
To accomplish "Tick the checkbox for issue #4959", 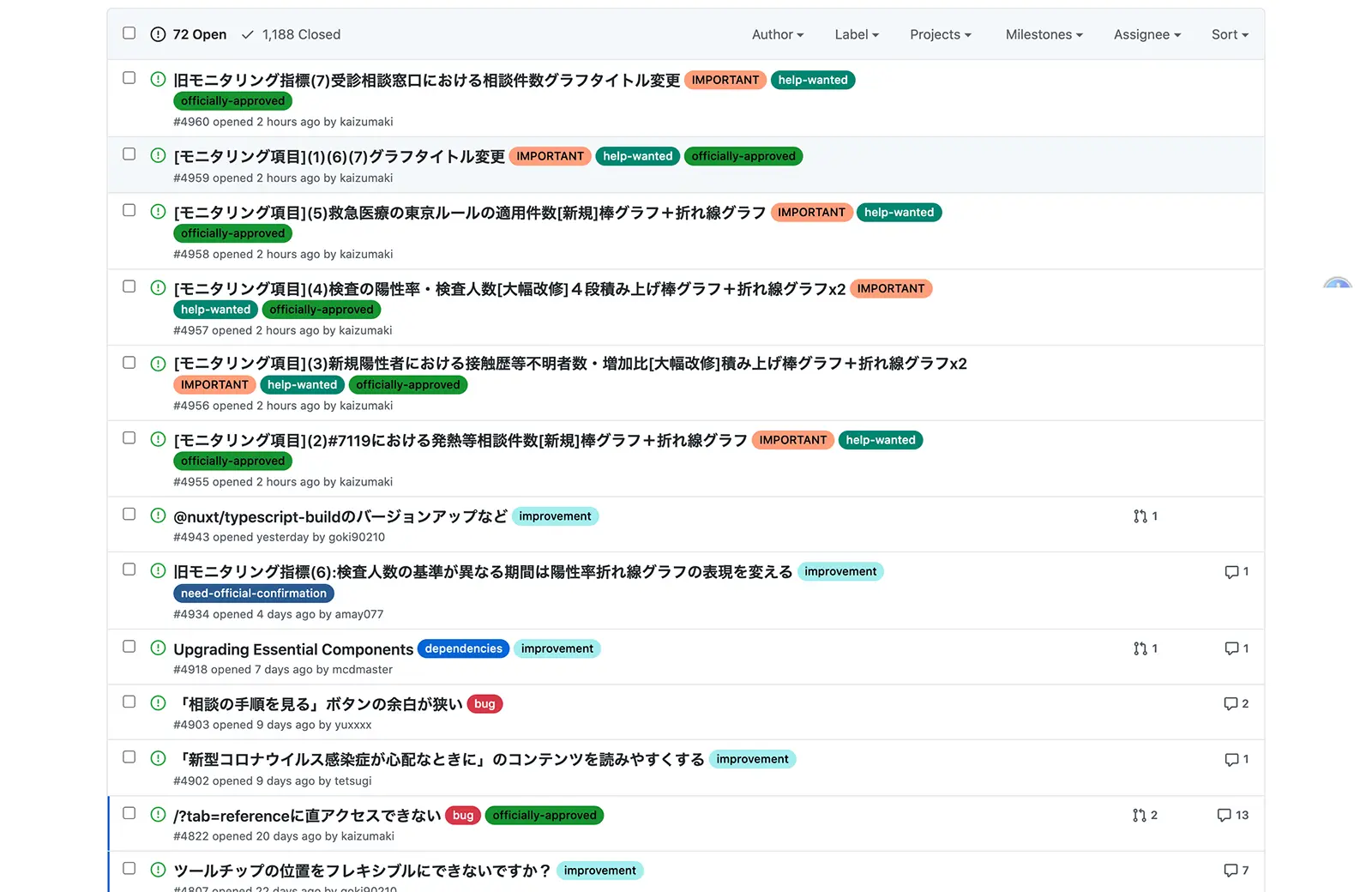I will coord(129,154).
